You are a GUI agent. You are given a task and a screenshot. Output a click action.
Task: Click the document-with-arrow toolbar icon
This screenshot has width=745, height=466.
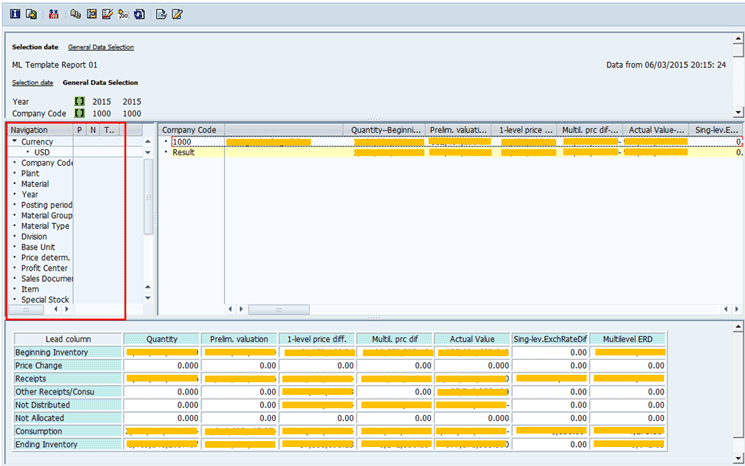click(x=162, y=14)
